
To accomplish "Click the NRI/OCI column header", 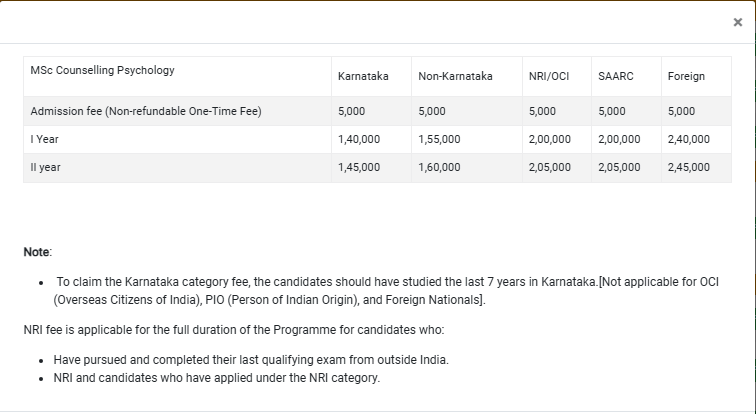I will coord(549,76).
